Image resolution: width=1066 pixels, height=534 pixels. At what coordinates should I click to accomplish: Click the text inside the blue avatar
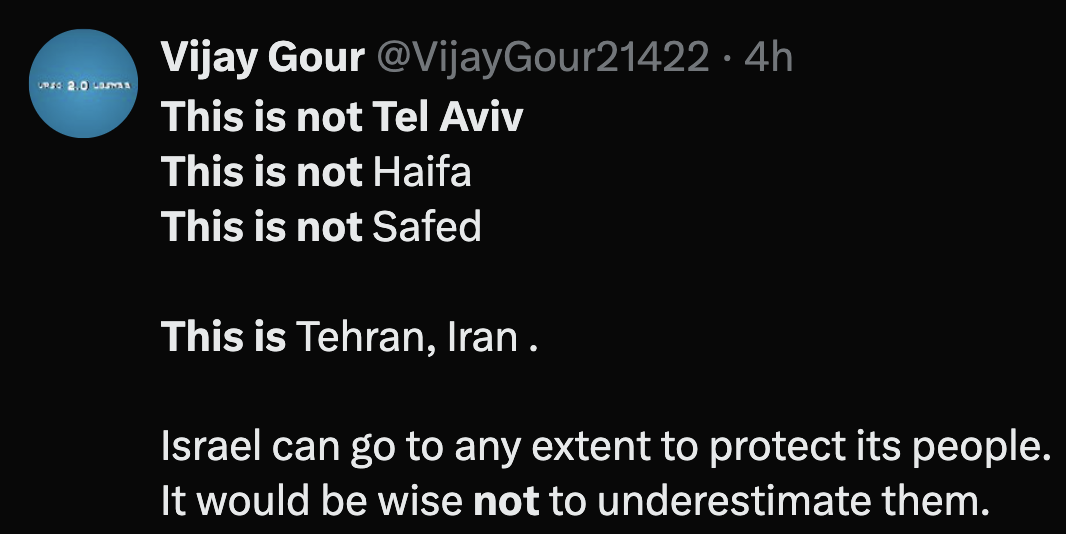pyautogui.click(x=83, y=87)
